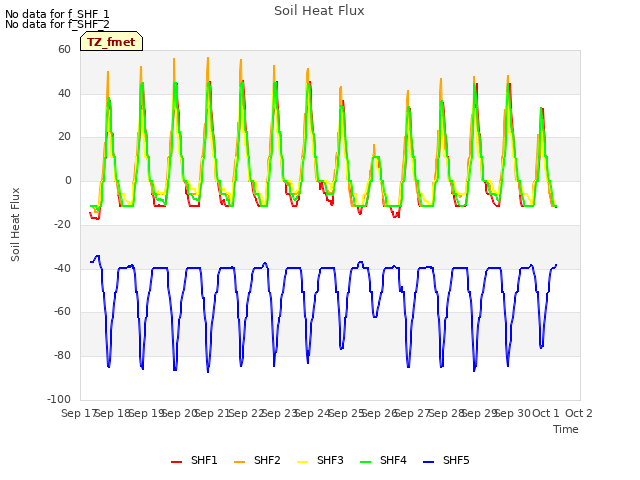Click the 20 y-axis tick label
This screenshot has width=640, height=480.
coord(64,137)
